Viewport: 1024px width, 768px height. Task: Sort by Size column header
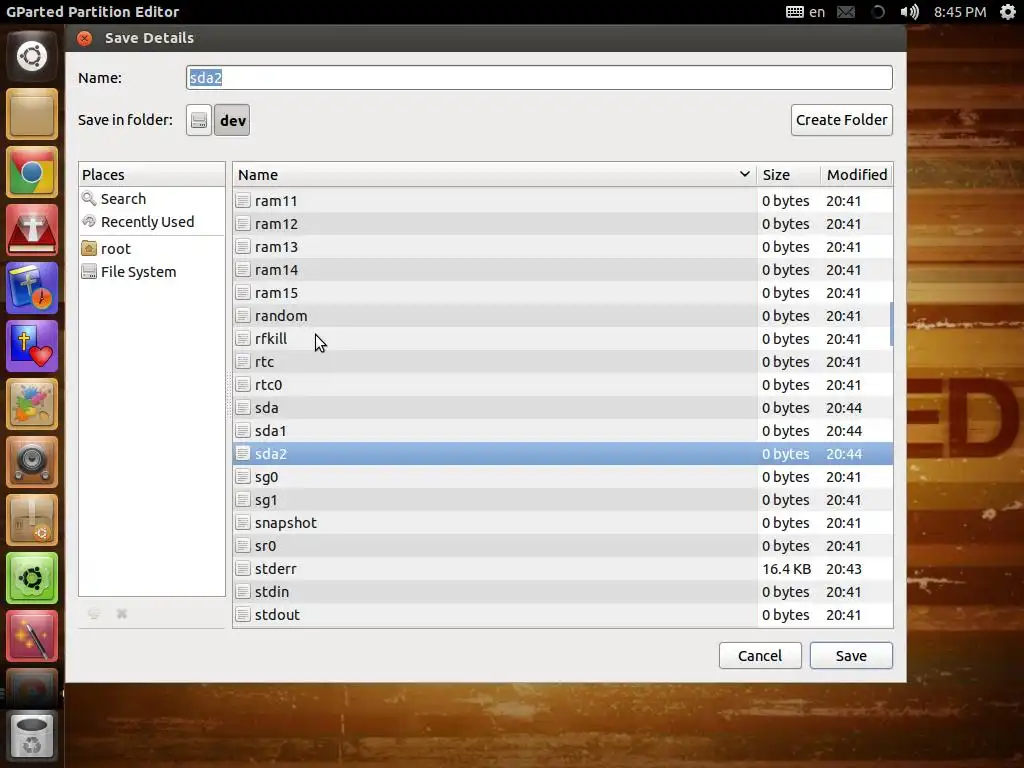tap(788, 174)
